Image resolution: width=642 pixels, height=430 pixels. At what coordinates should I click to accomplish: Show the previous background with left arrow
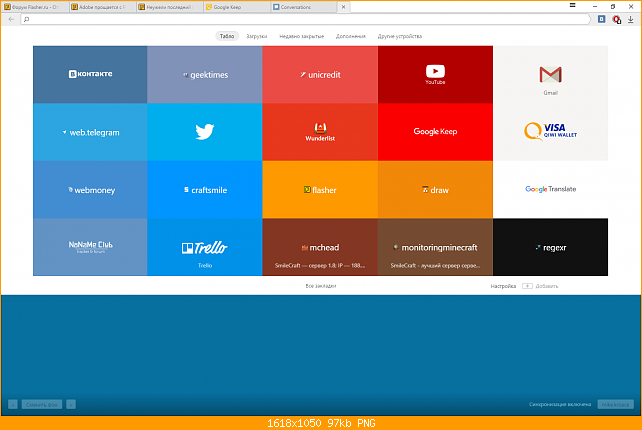pyautogui.click(x=13, y=405)
